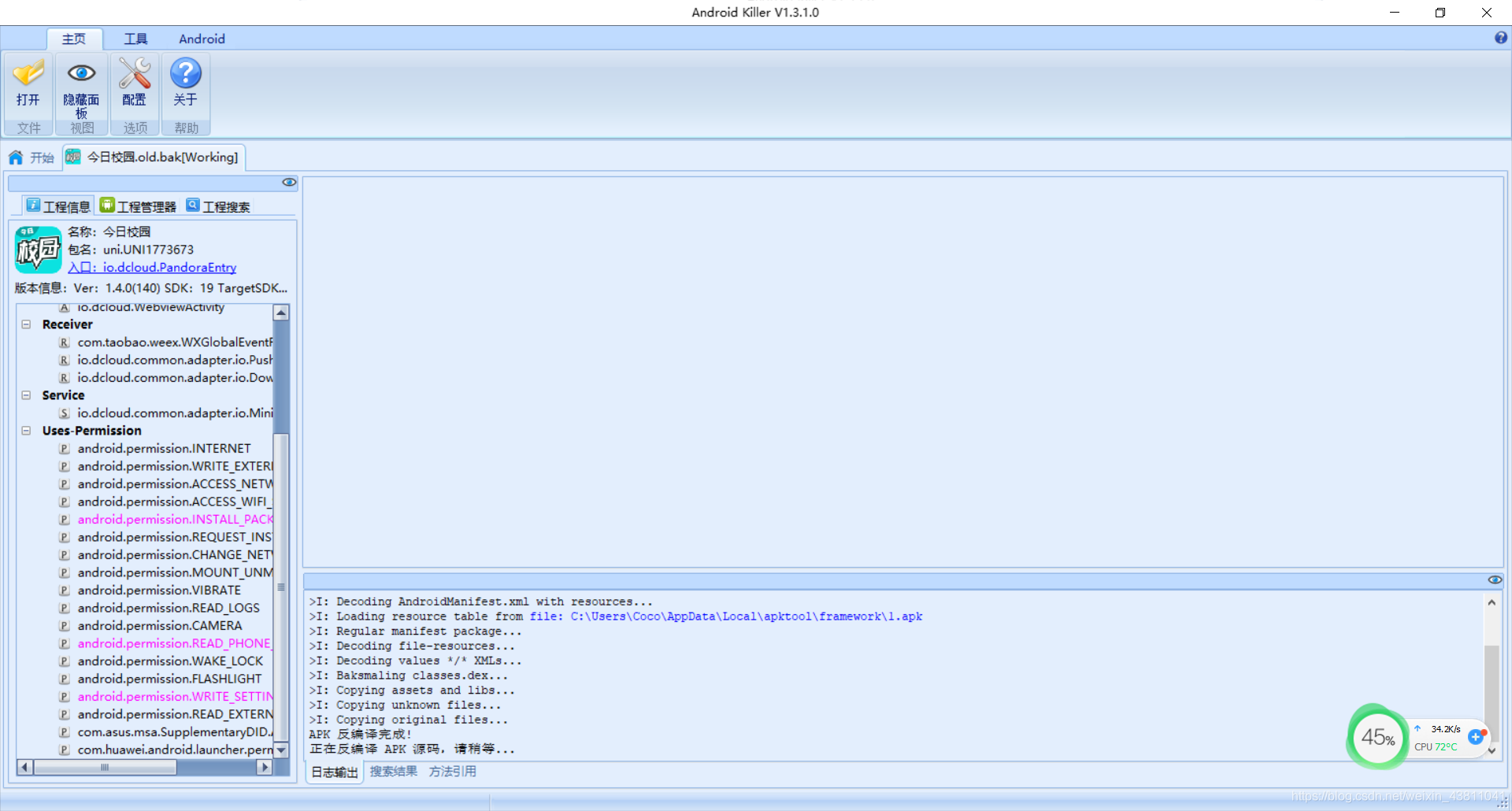Select io.dcloud.common.adapter.io.Dow receiver
The height and width of the screenshot is (811, 1512).
click(176, 378)
